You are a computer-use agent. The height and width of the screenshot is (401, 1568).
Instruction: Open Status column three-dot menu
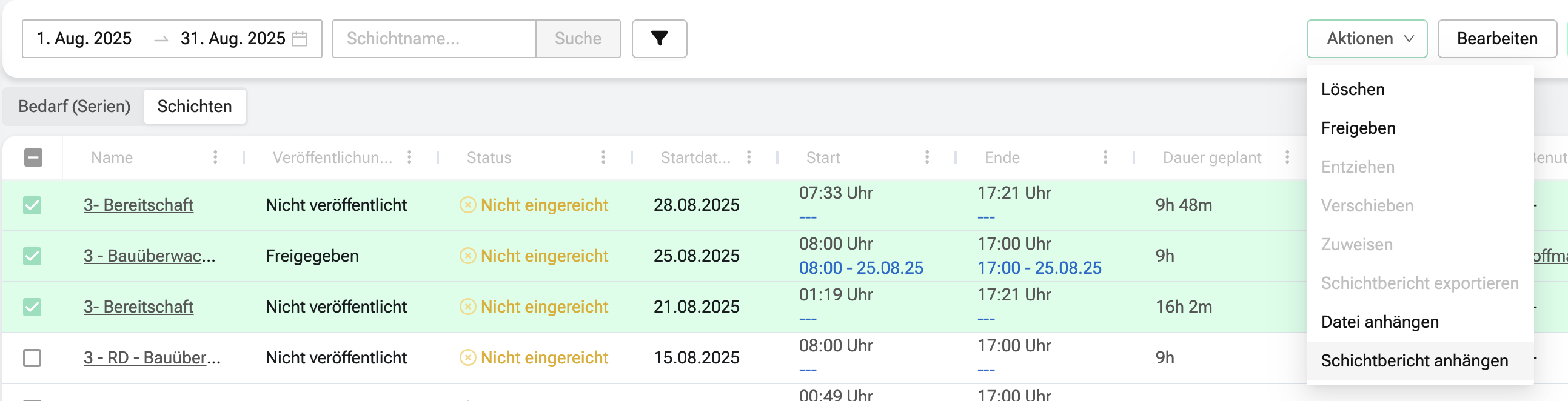click(x=603, y=157)
